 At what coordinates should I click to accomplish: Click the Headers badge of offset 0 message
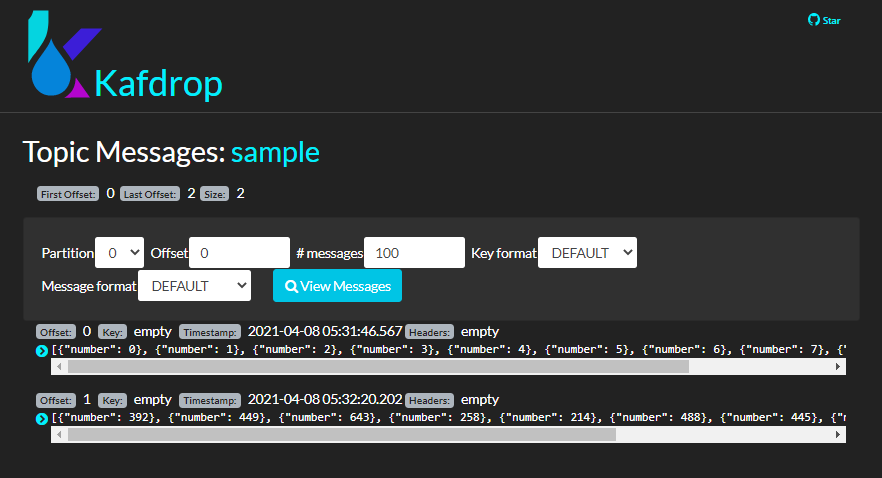click(429, 332)
